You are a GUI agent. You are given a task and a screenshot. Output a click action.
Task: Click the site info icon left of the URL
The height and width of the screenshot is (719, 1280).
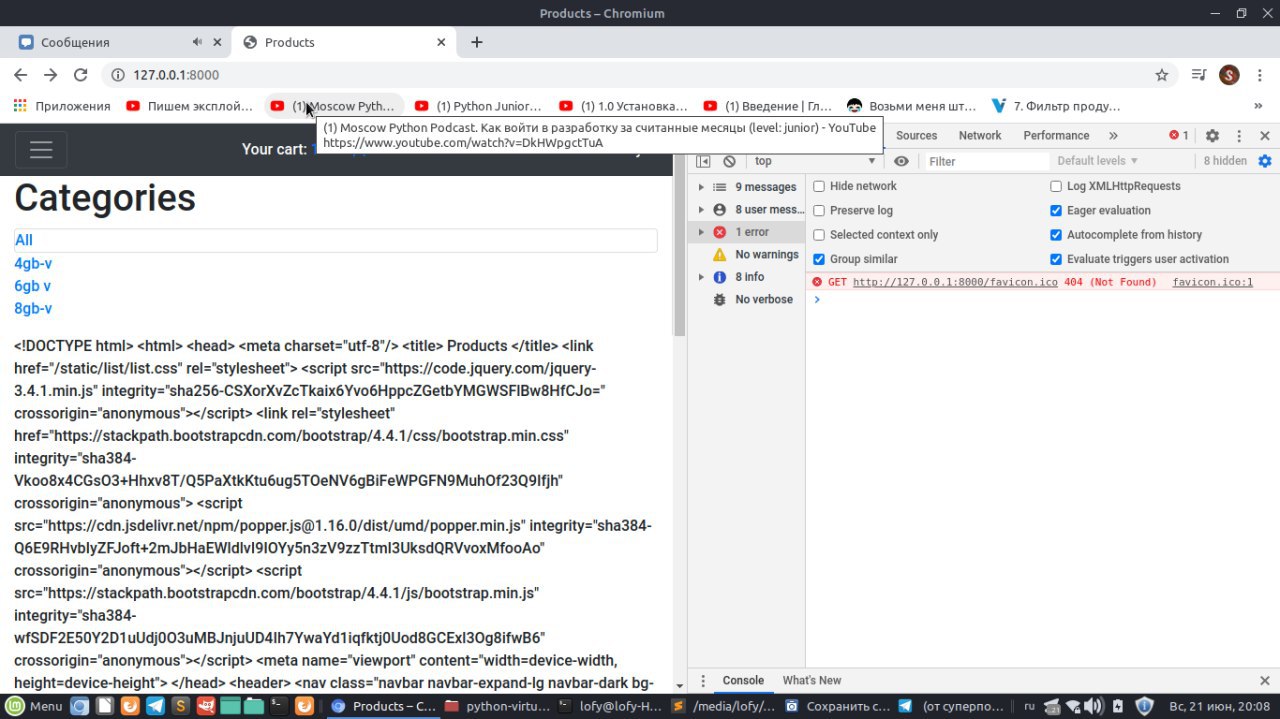pyautogui.click(x=117, y=75)
